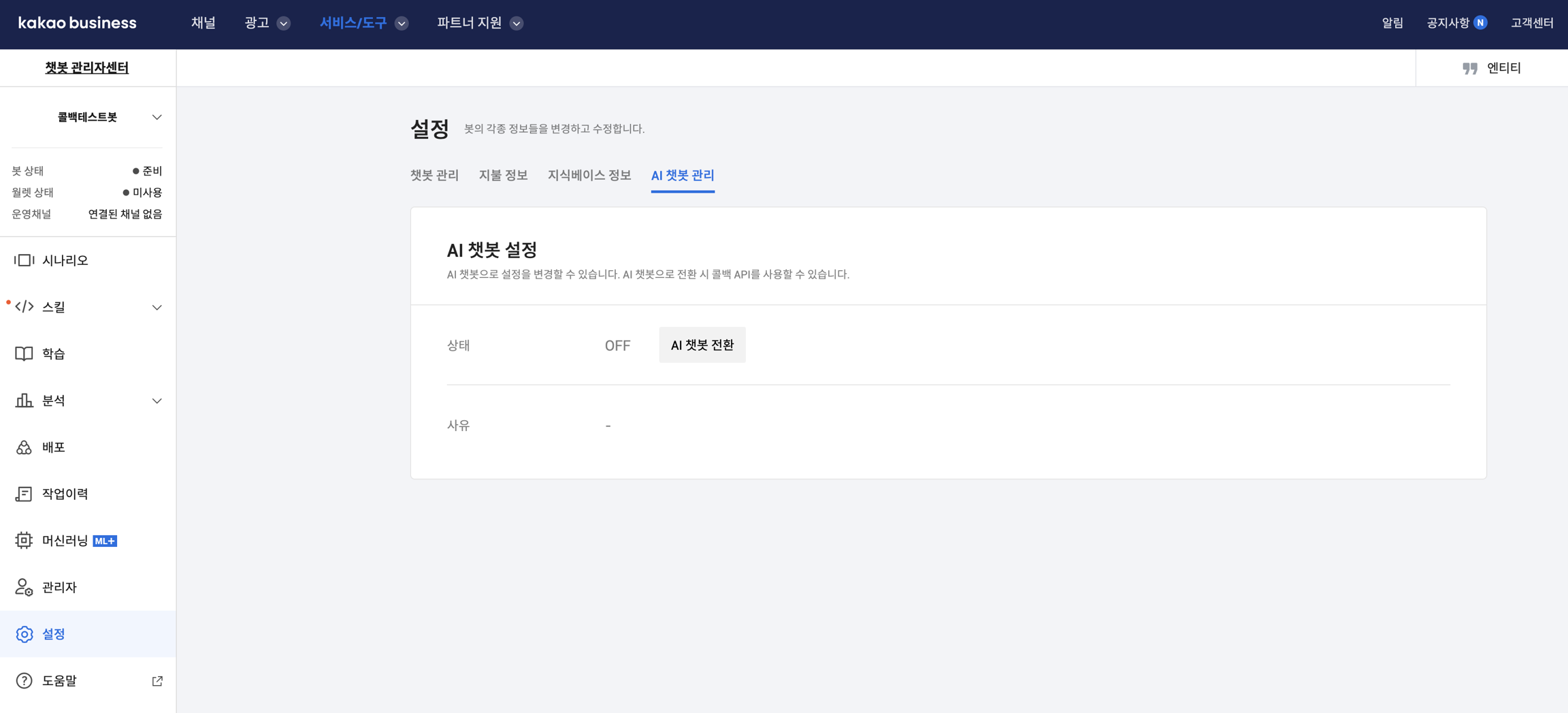This screenshot has height=713, width=1568.
Task: Click 고객센터 in the top bar
Action: pyautogui.click(x=1533, y=22)
